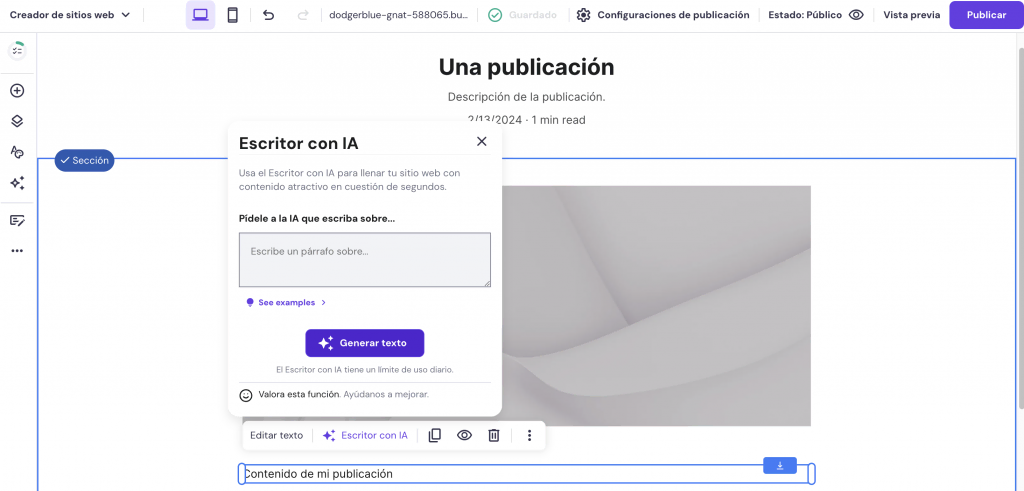Toggle the Estado: Público visibility eye
The image size is (1024, 491).
(x=856, y=15)
